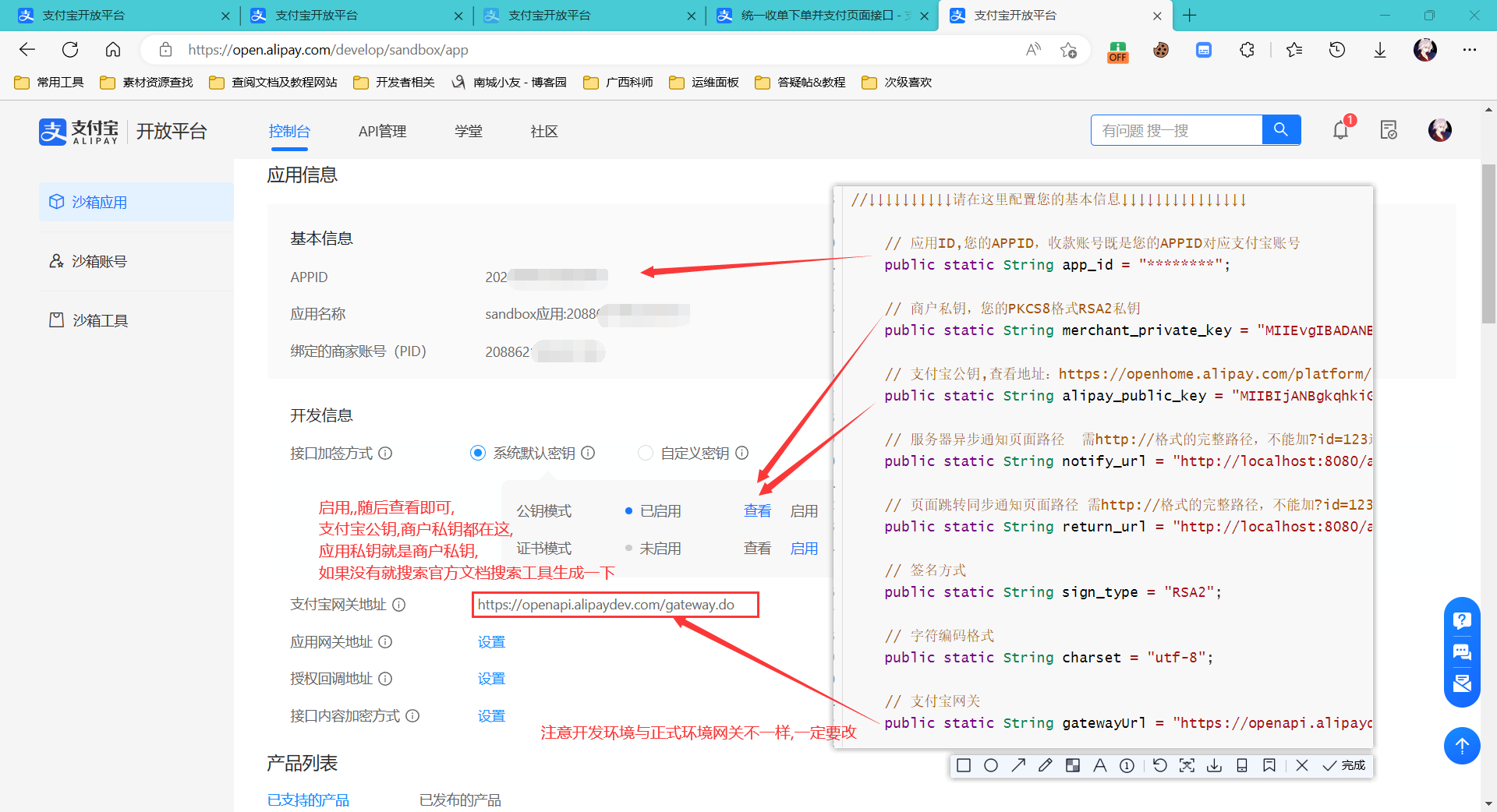Viewport: 1497px width, 812px height.
Task: Select the pencil drawing tool
Action: 1046,765
